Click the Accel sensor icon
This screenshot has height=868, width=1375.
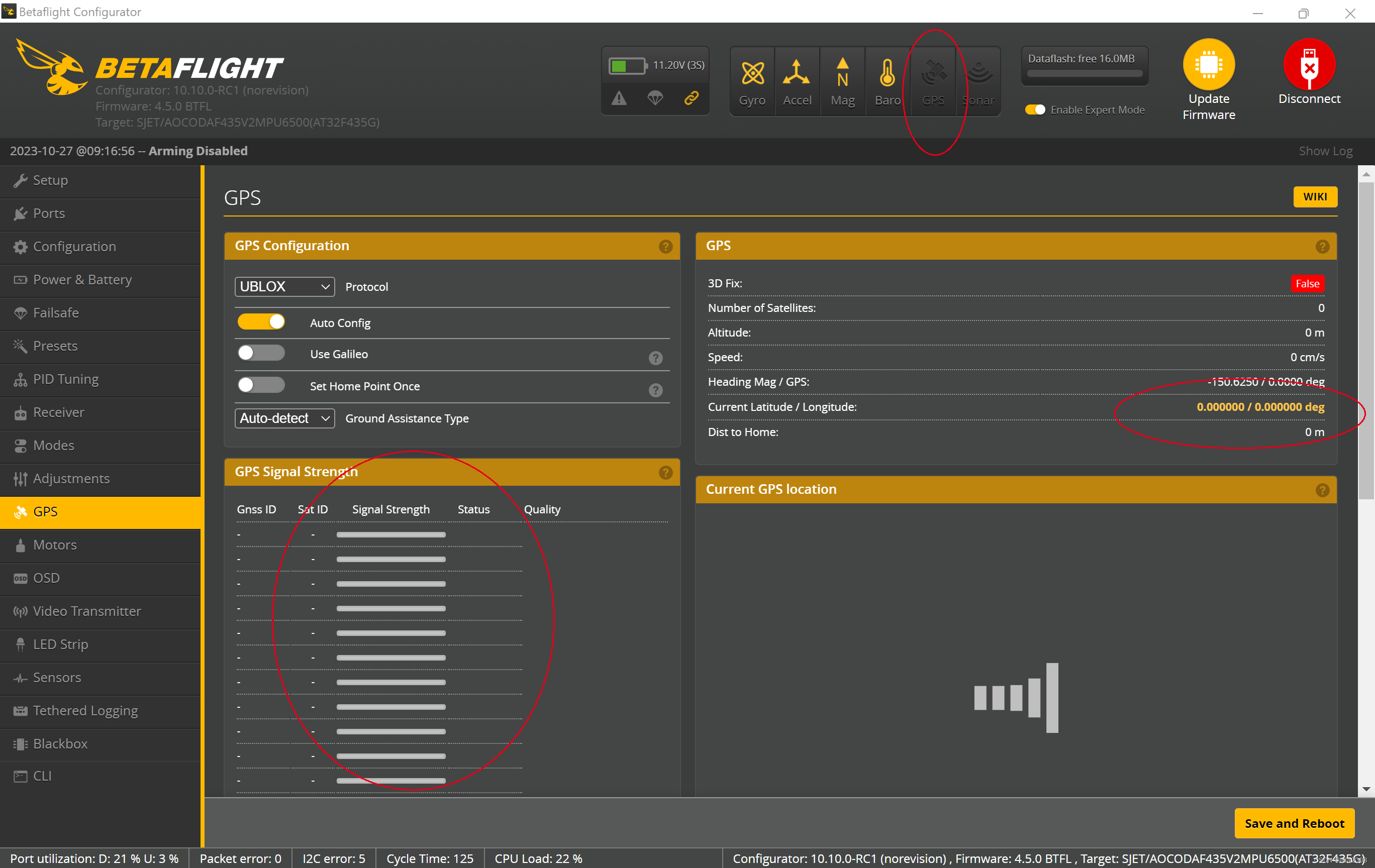(x=797, y=74)
